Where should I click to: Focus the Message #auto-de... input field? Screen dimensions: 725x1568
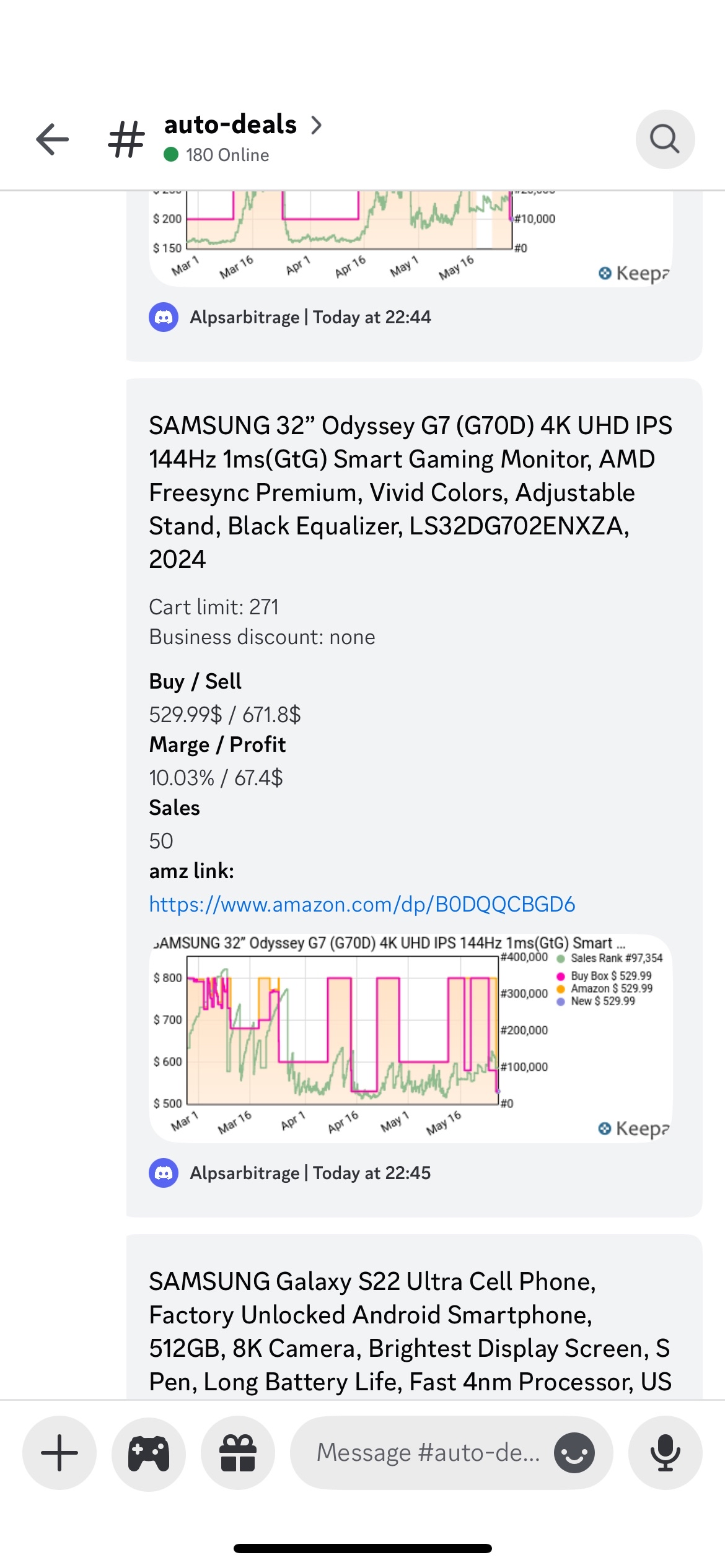click(x=451, y=1452)
